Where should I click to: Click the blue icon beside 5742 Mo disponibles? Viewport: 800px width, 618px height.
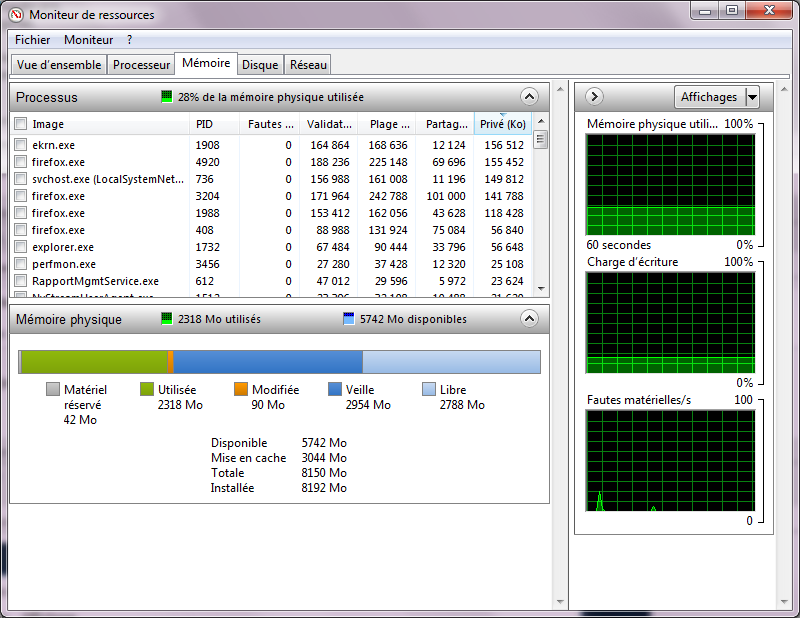pyautogui.click(x=348, y=318)
